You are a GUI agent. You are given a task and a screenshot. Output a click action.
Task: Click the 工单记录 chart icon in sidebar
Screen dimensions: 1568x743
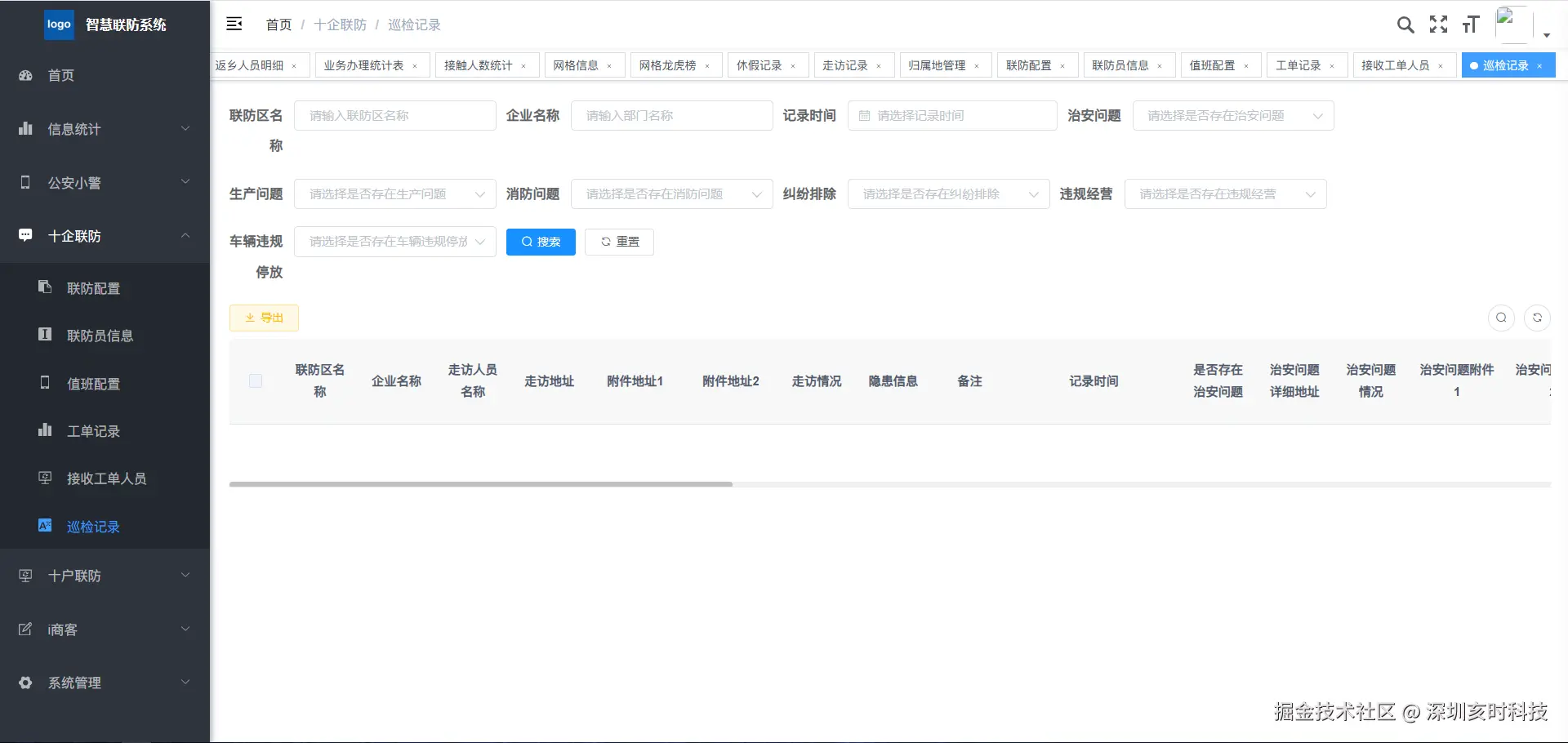tap(45, 429)
